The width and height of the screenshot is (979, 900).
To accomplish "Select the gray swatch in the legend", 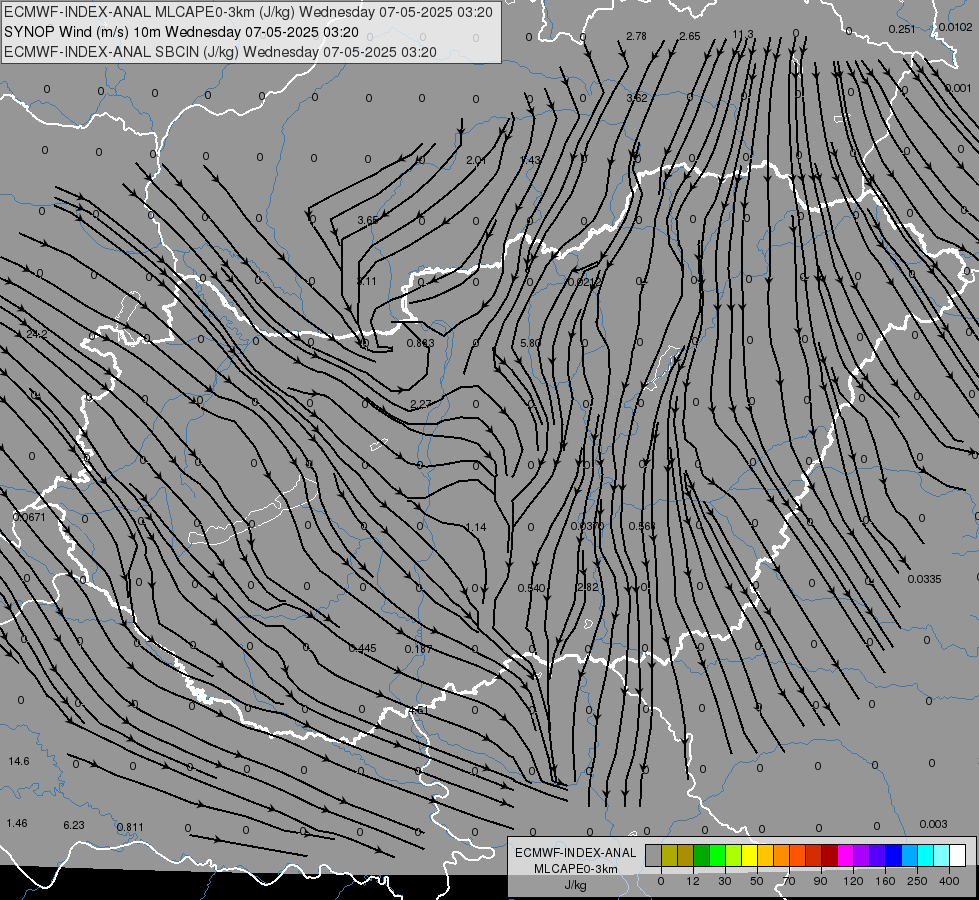I will coord(653,856).
